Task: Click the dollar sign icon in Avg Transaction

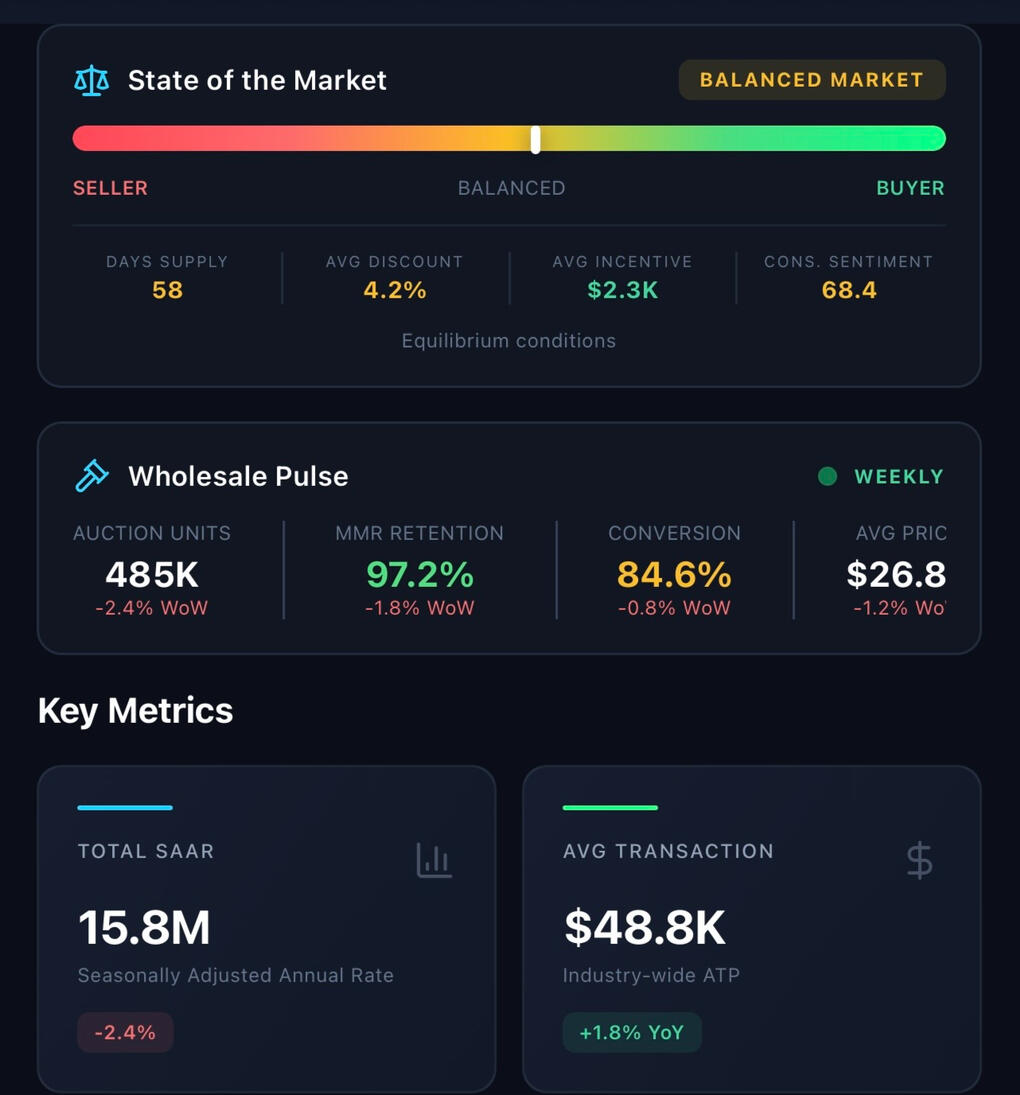Action: [919, 860]
